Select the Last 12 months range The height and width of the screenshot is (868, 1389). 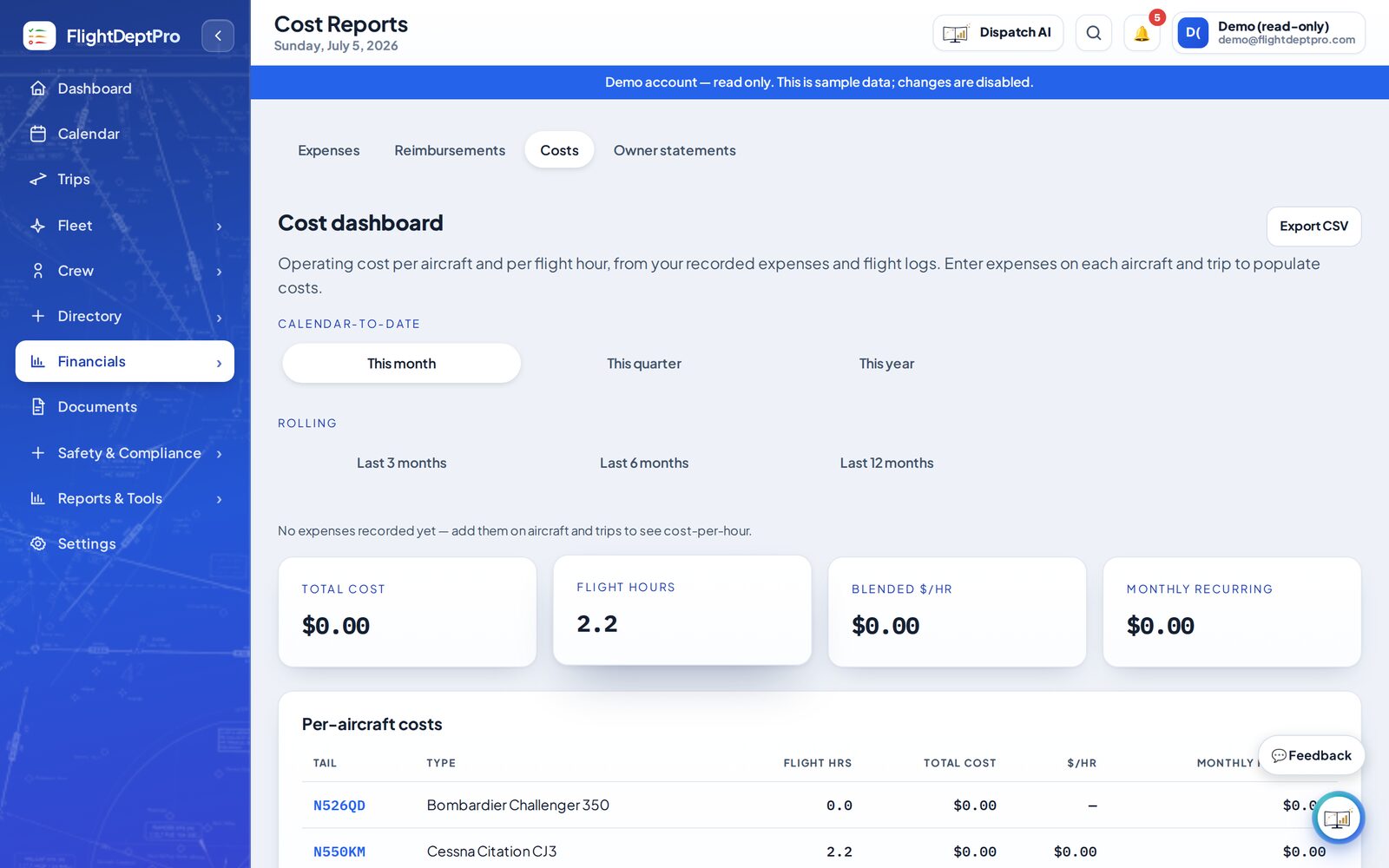pyautogui.click(x=886, y=463)
